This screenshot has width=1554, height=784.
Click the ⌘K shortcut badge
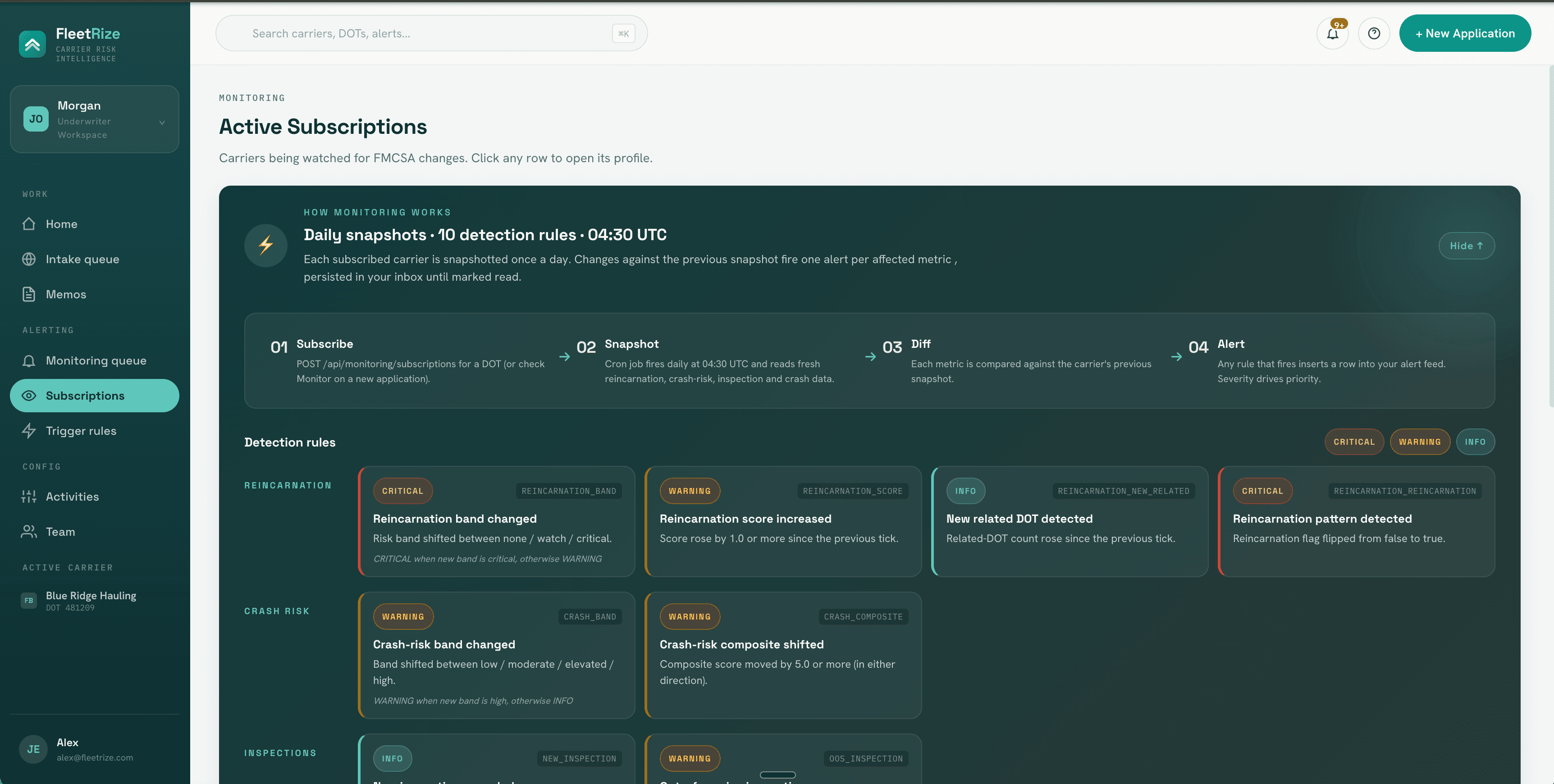[x=624, y=34]
